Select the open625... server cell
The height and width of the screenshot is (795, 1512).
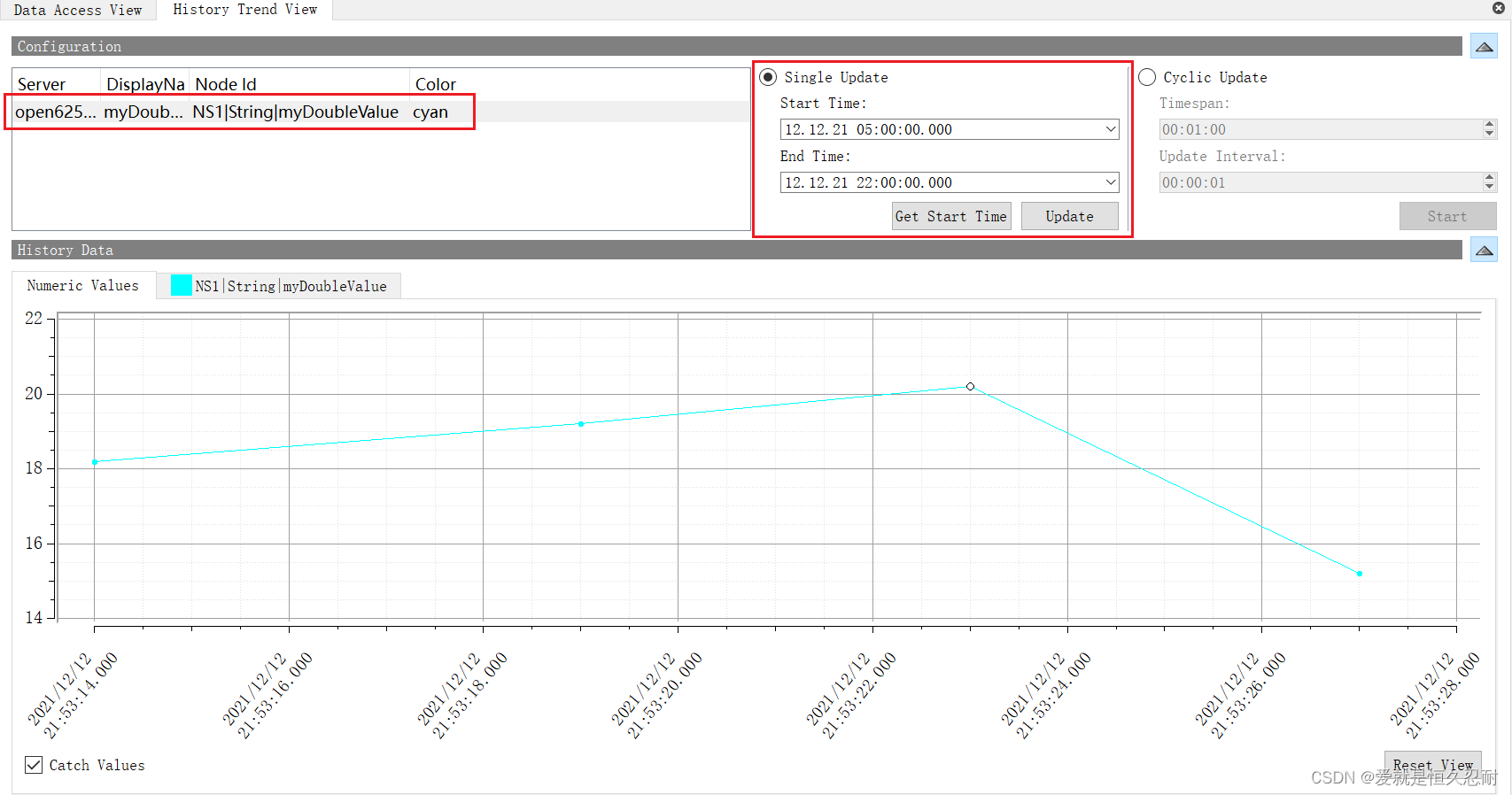coord(56,112)
